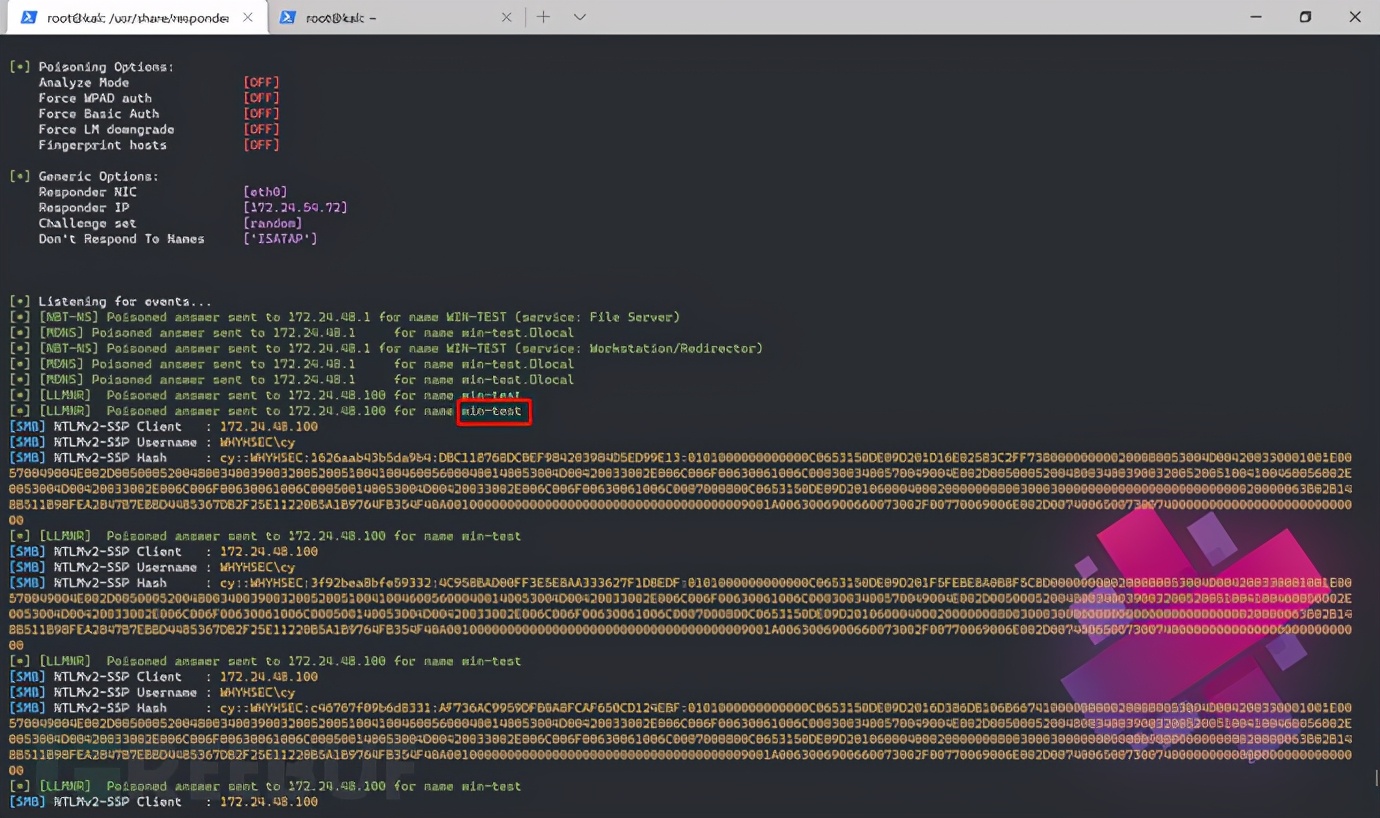Click the "Fingerprint hosts" label
1380x818 pixels.
(102, 145)
